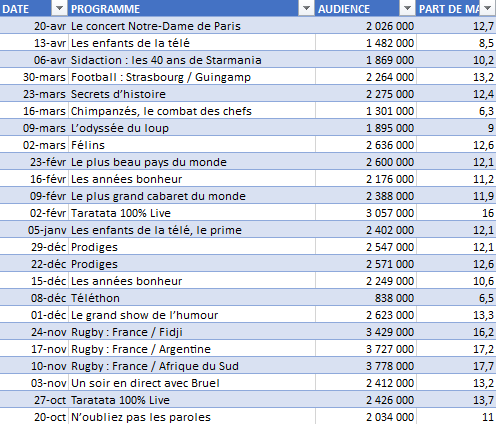Select the 3 778 000 audience cell
This screenshot has width=496, height=424.
pyautogui.click(x=366, y=366)
